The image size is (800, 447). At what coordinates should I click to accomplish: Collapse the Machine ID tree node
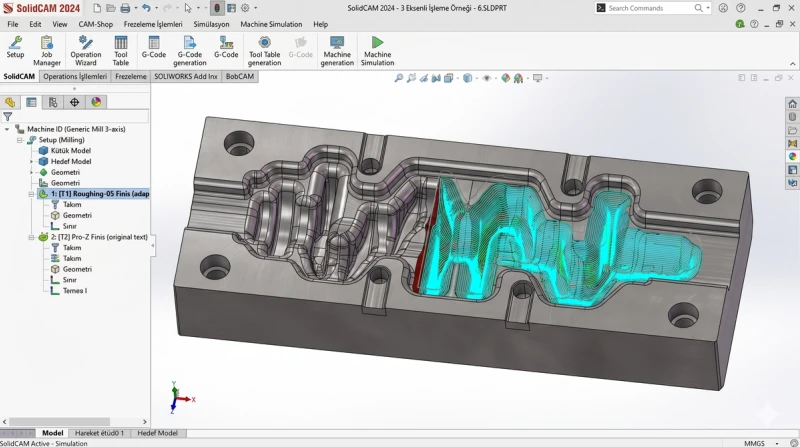[7, 129]
